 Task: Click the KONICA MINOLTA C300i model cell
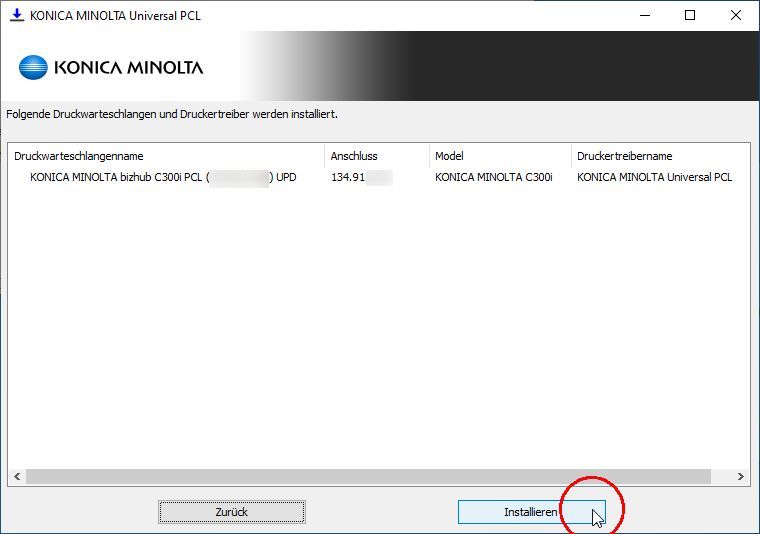(493, 177)
